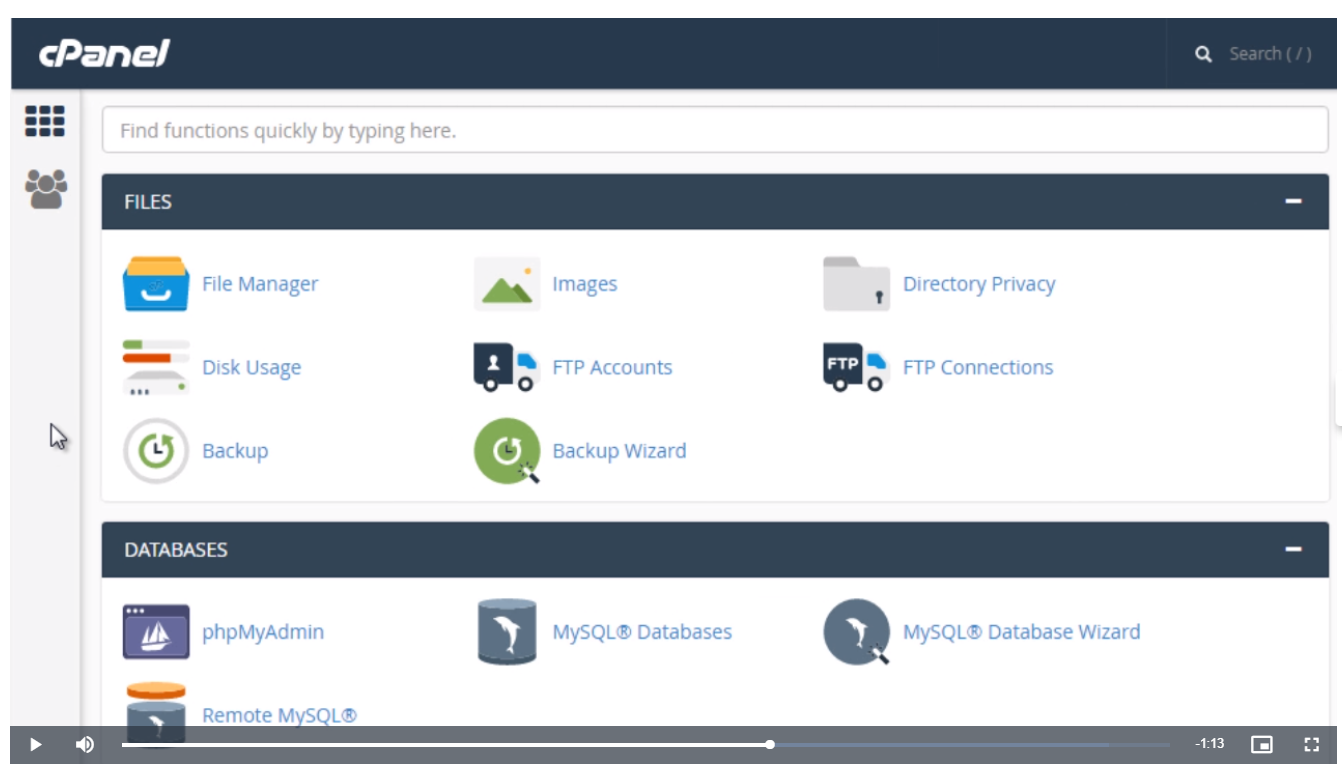The height and width of the screenshot is (765, 1342).
Task: Click the MySQL Databases dolphin icon
Action: (x=507, y=632)
